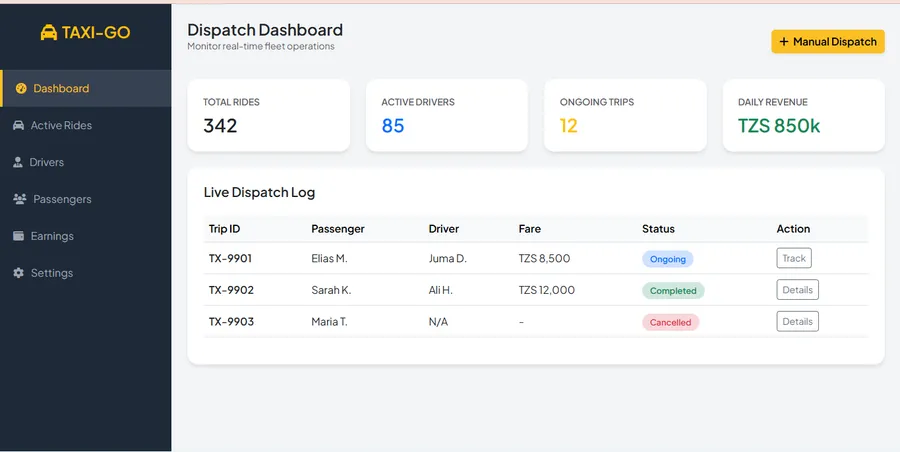900x452 pixels.
Task: Click the Cancelled status badge
Action: click(670, 322)
